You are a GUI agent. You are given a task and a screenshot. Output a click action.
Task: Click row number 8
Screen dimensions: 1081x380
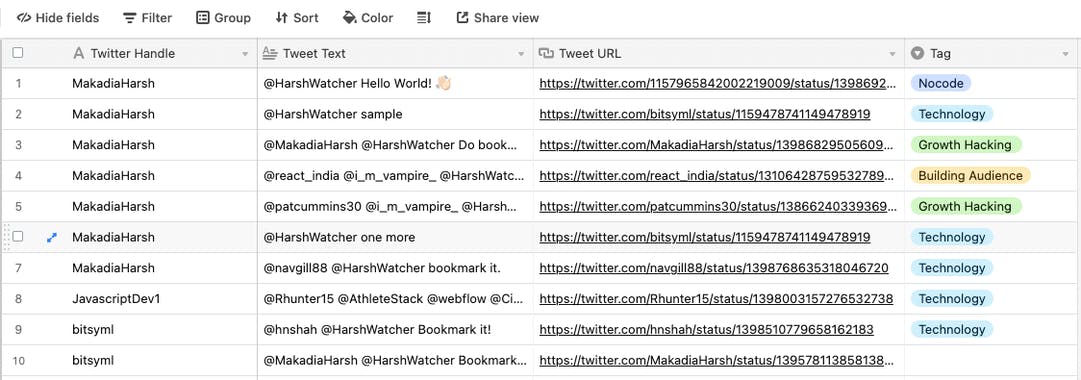[19, 299]
